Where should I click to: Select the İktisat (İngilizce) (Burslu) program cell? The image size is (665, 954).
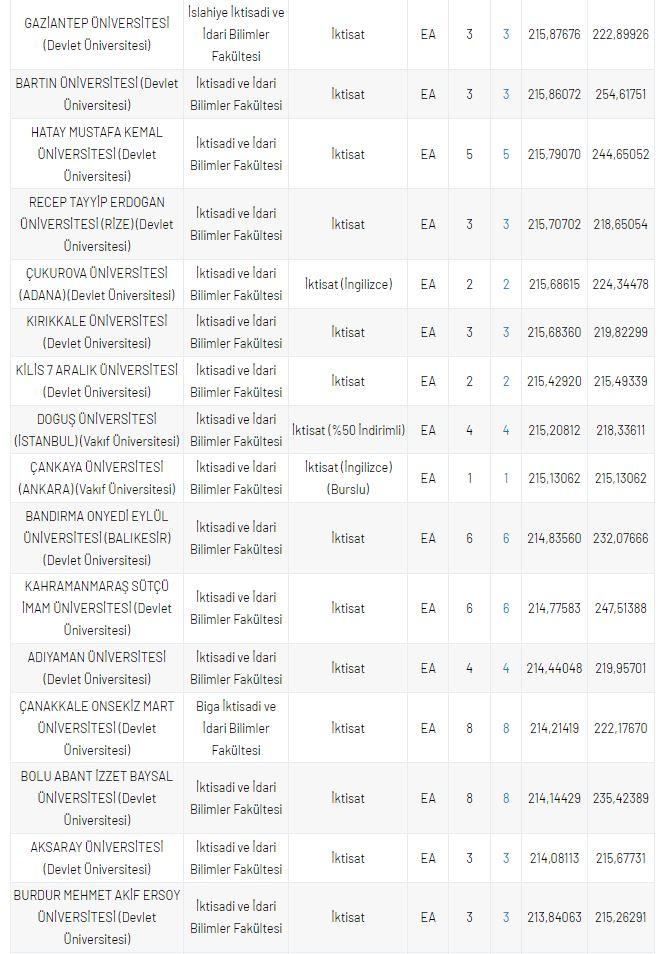pyautogui.click(x=348, y=478)
